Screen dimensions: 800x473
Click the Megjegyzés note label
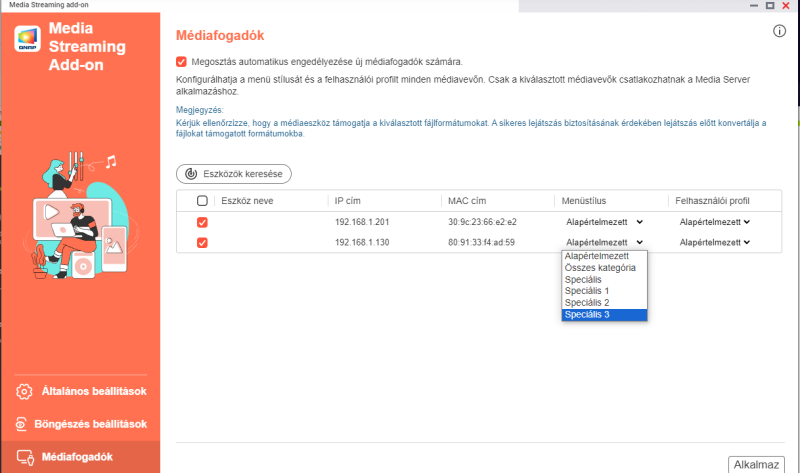[x=199, y=110]
